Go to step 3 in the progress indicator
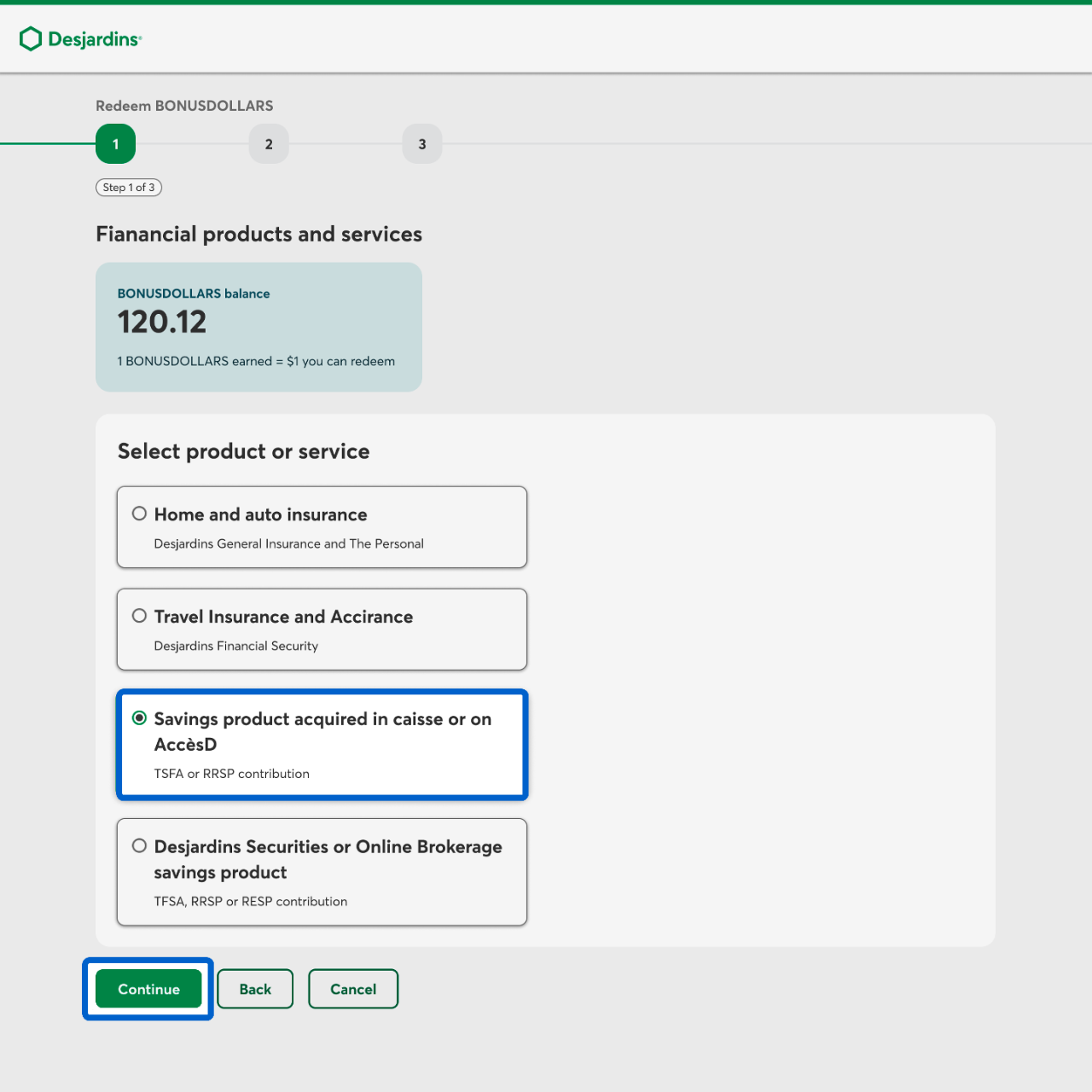 (422, 144)
